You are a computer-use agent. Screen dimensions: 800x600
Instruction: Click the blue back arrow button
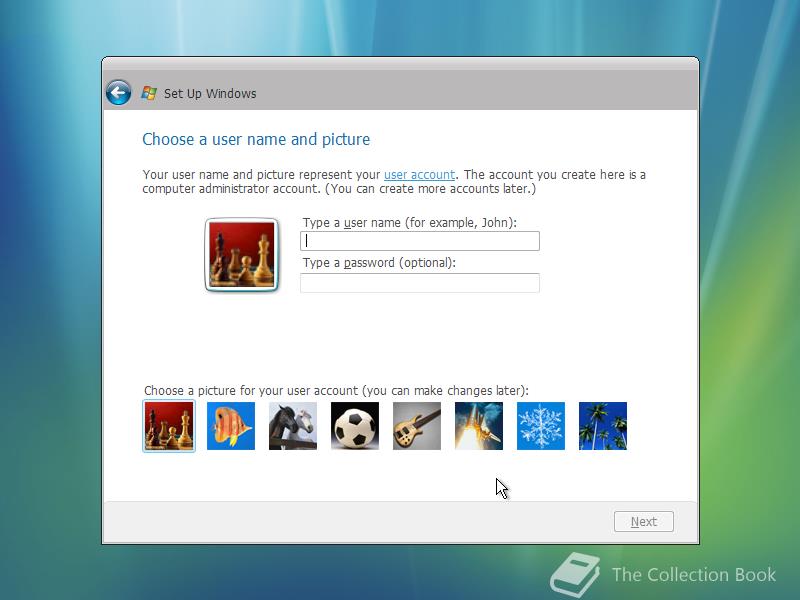click(x=118, y=93)
